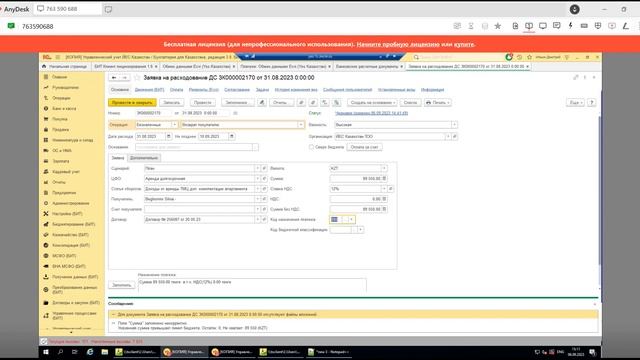Open the status hyperlink next to Статус

click(371, 113)
